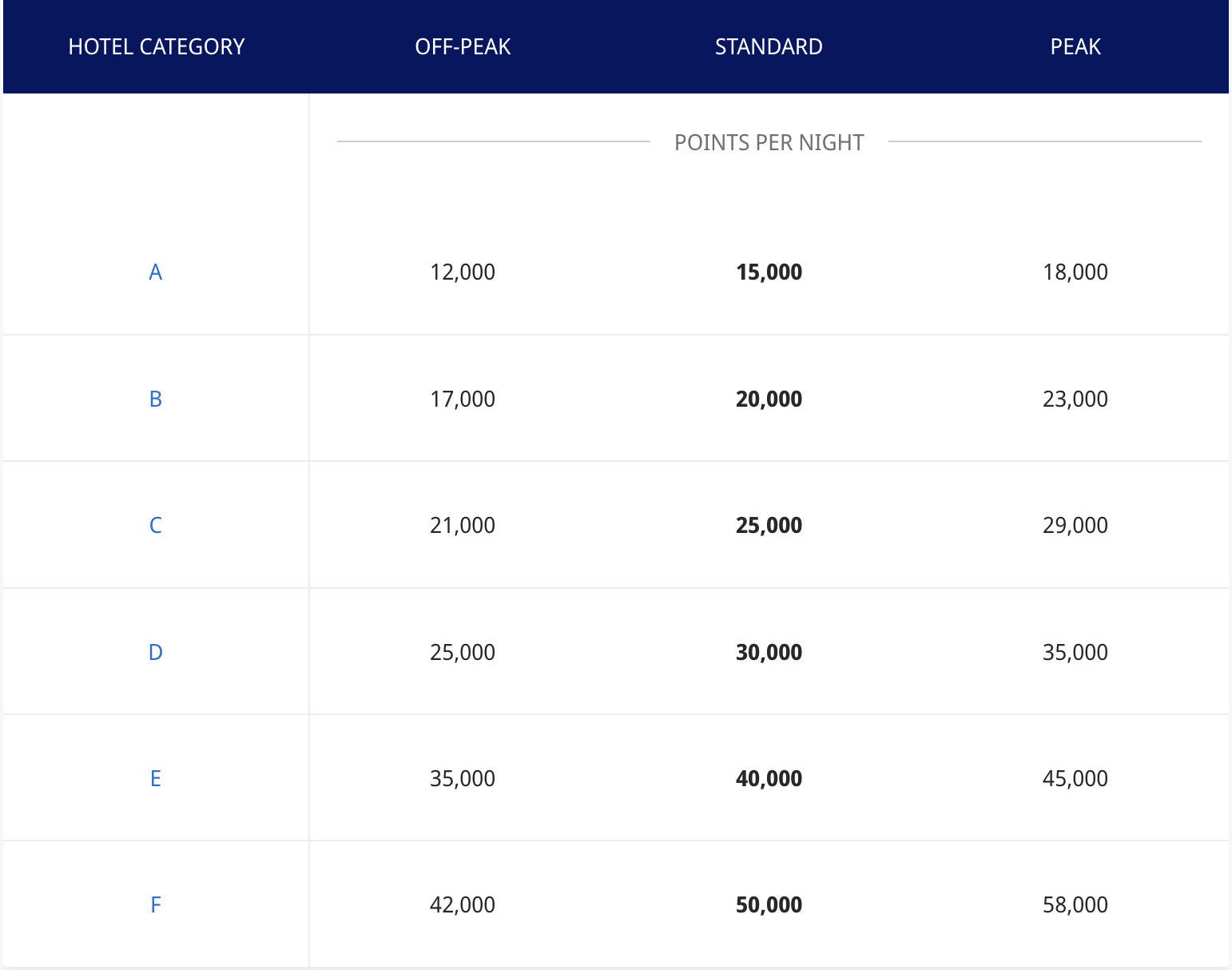
Task: Click the 58,000 peak rate for category F
Action: pyautogui.click(x=1075, y=904)
